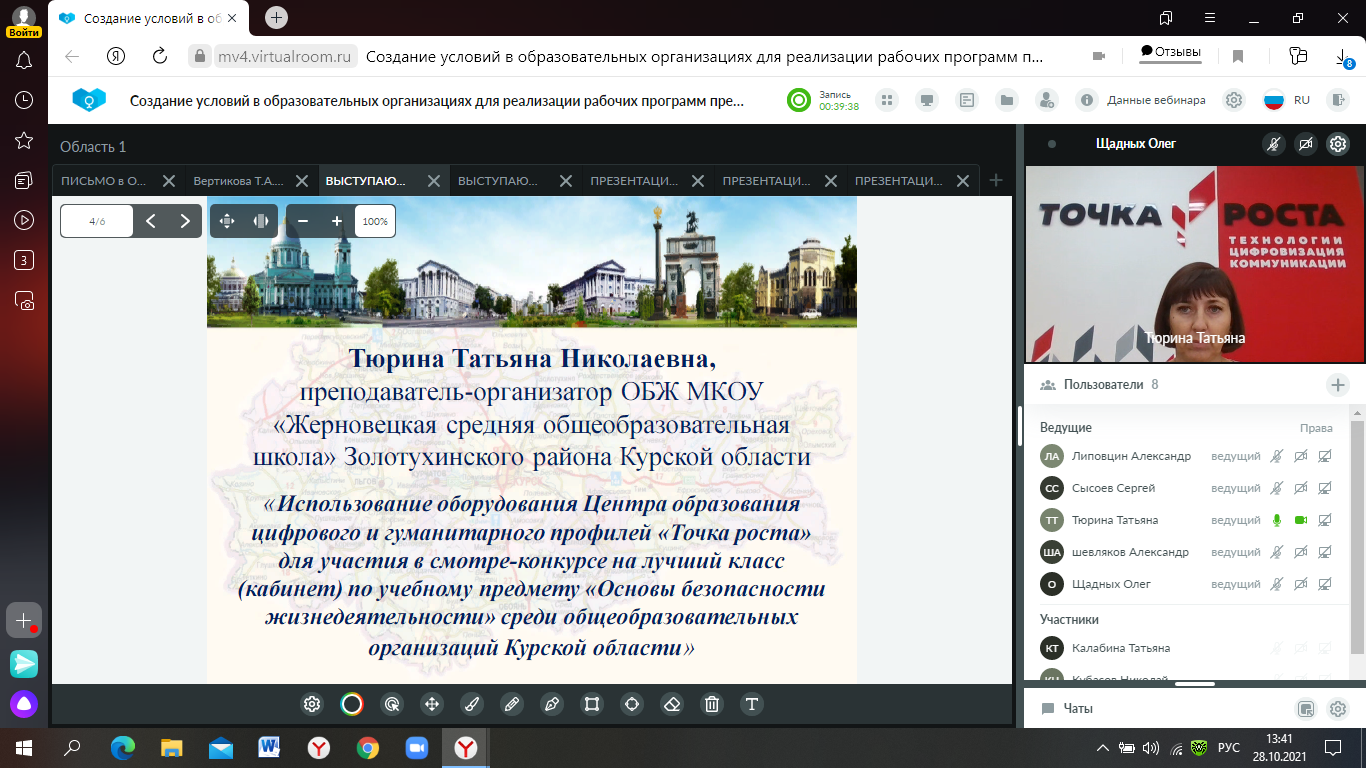The image size is (1366, 768).
Task: Click the pan slide arrows icon
Action: [x=227, y=221]
